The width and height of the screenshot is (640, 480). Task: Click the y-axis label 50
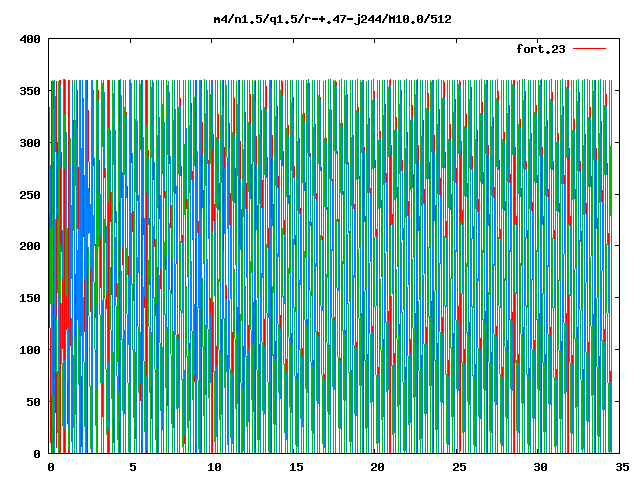33,402
